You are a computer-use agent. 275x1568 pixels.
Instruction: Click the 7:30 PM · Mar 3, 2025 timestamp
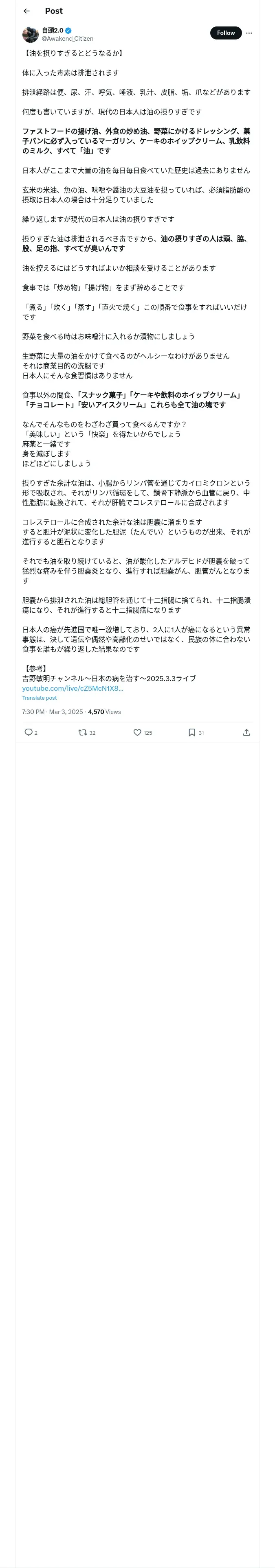[52, 712]
